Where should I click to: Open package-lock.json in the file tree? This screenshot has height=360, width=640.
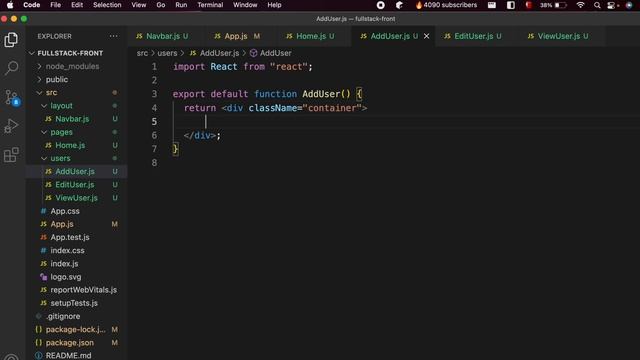[76, 329]
